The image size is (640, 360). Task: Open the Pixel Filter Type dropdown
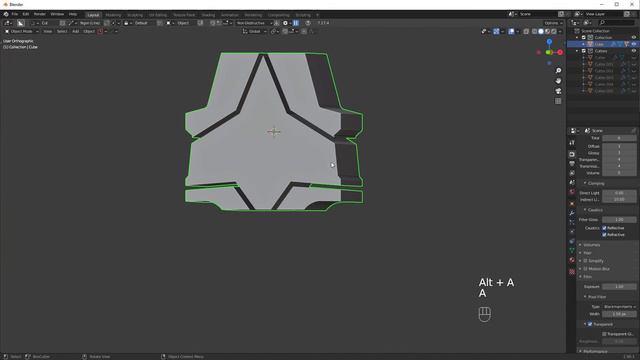[x=619, y=307]
